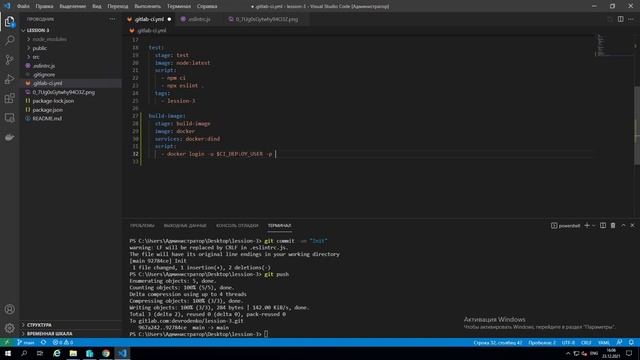Image resolution: width=640 pixels, height=360 pixels.
Task: Change YAML language mode in status bar
Action: pyautogui.click(x=603, y=342)
